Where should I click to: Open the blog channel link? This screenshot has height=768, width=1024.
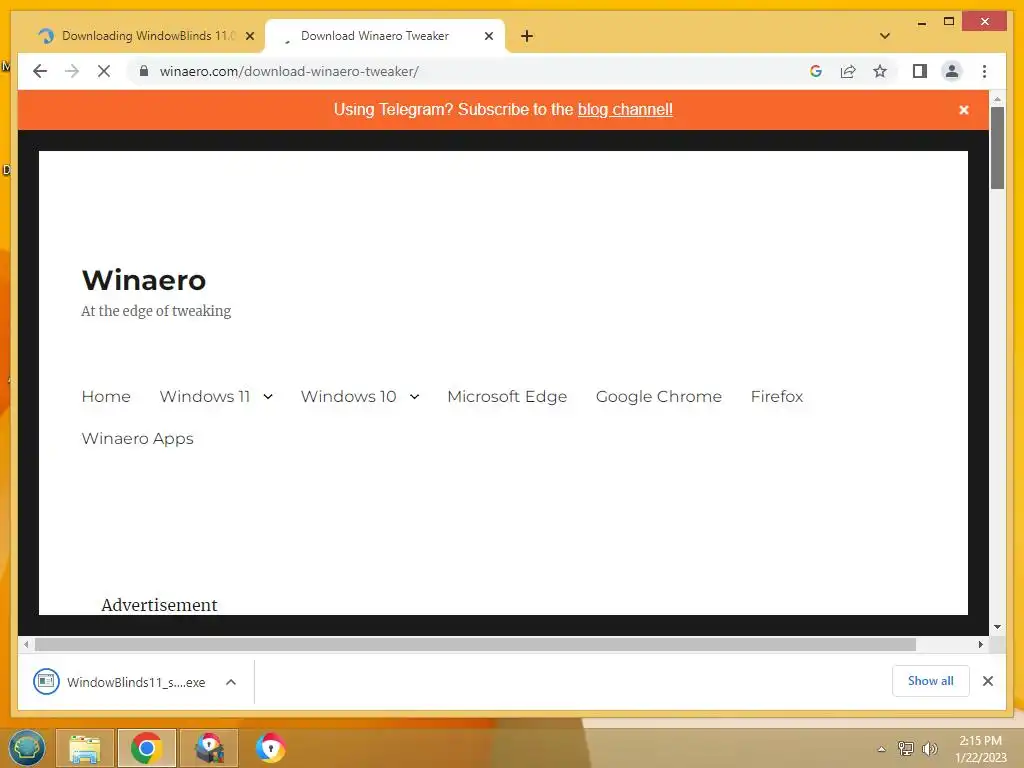click(x=625, y=109)
